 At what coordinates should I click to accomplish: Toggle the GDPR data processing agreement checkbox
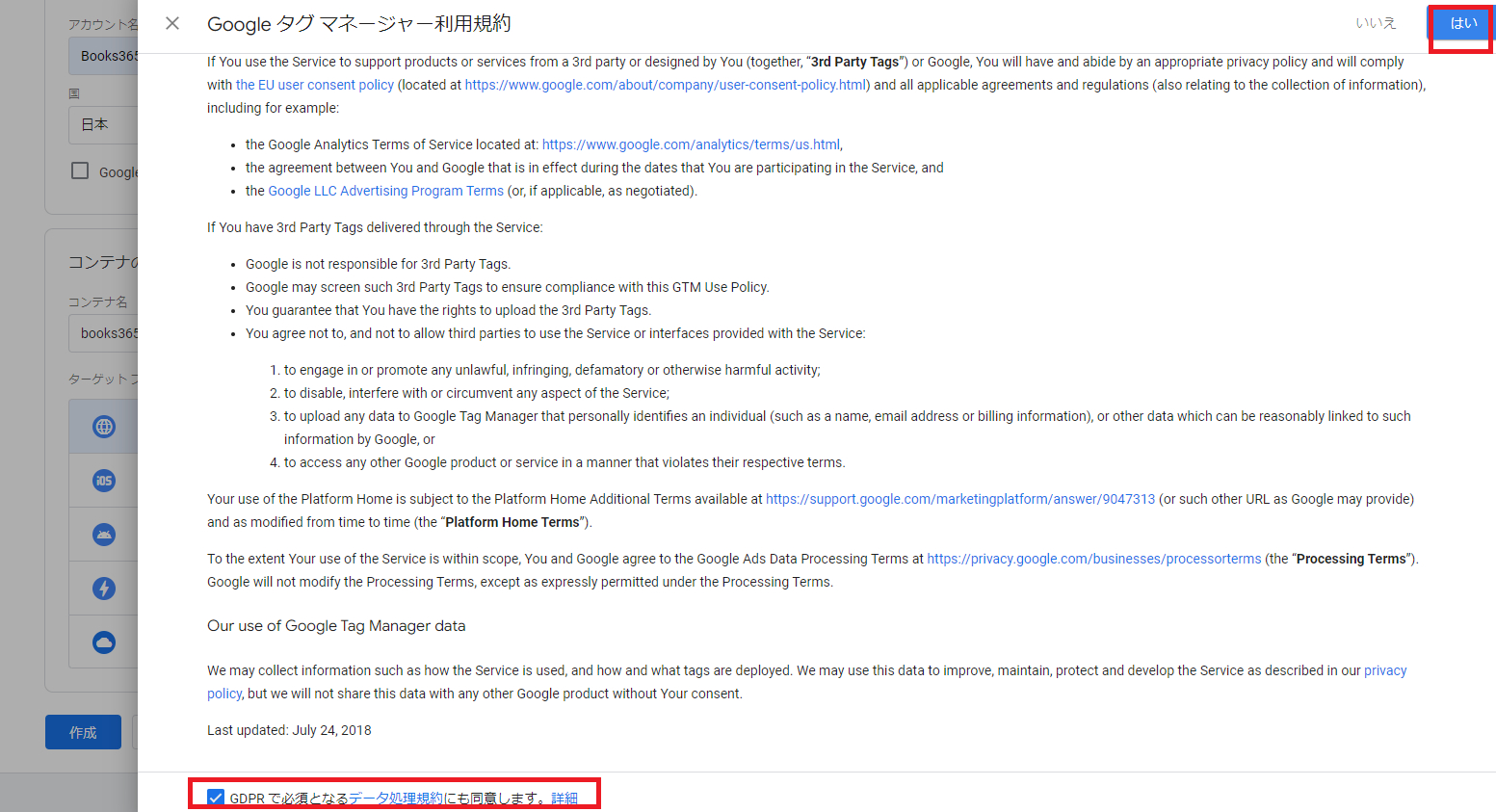point(216,798)
